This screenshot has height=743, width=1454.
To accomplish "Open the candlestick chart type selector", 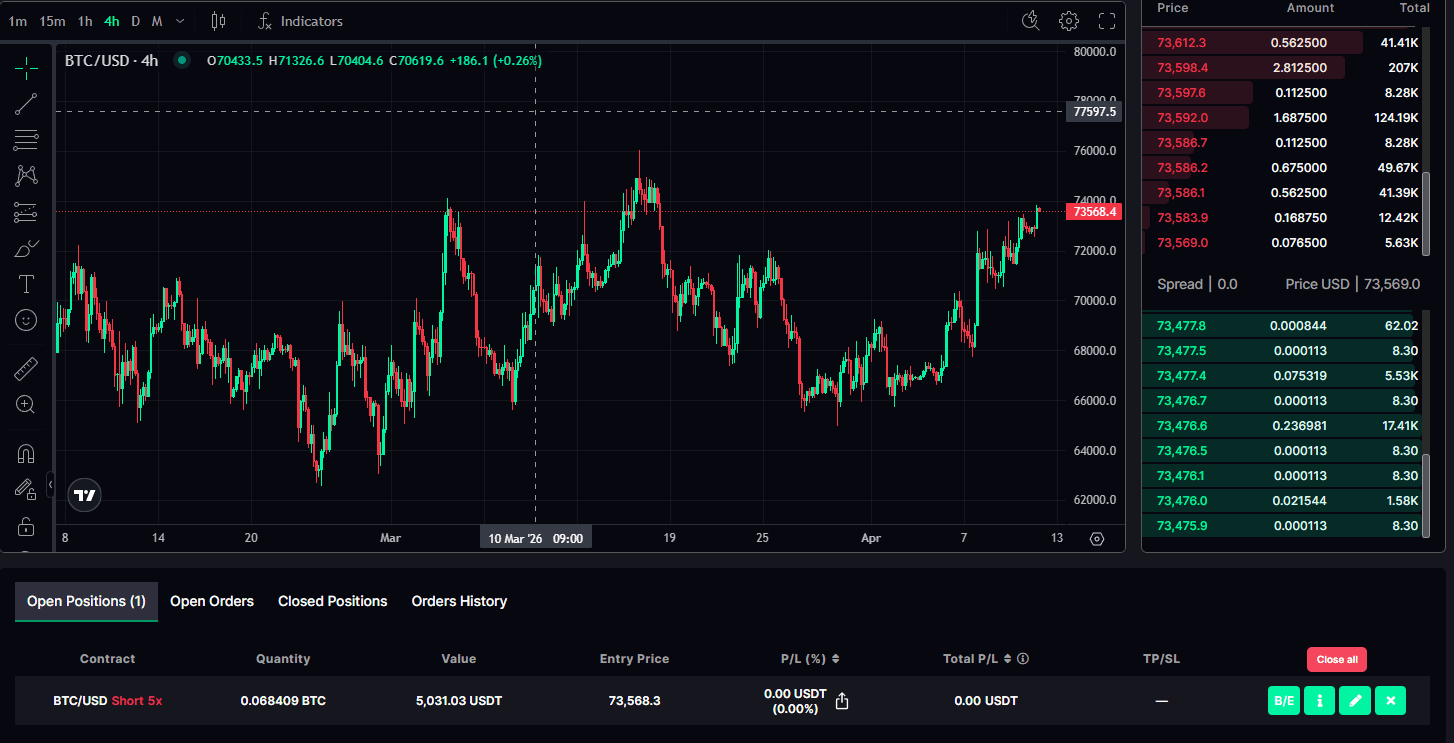I will [219, 21].
